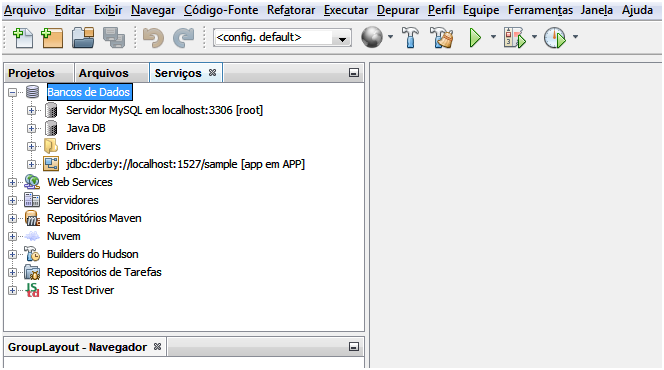Click the Redo arrow icon

point(183,37)
